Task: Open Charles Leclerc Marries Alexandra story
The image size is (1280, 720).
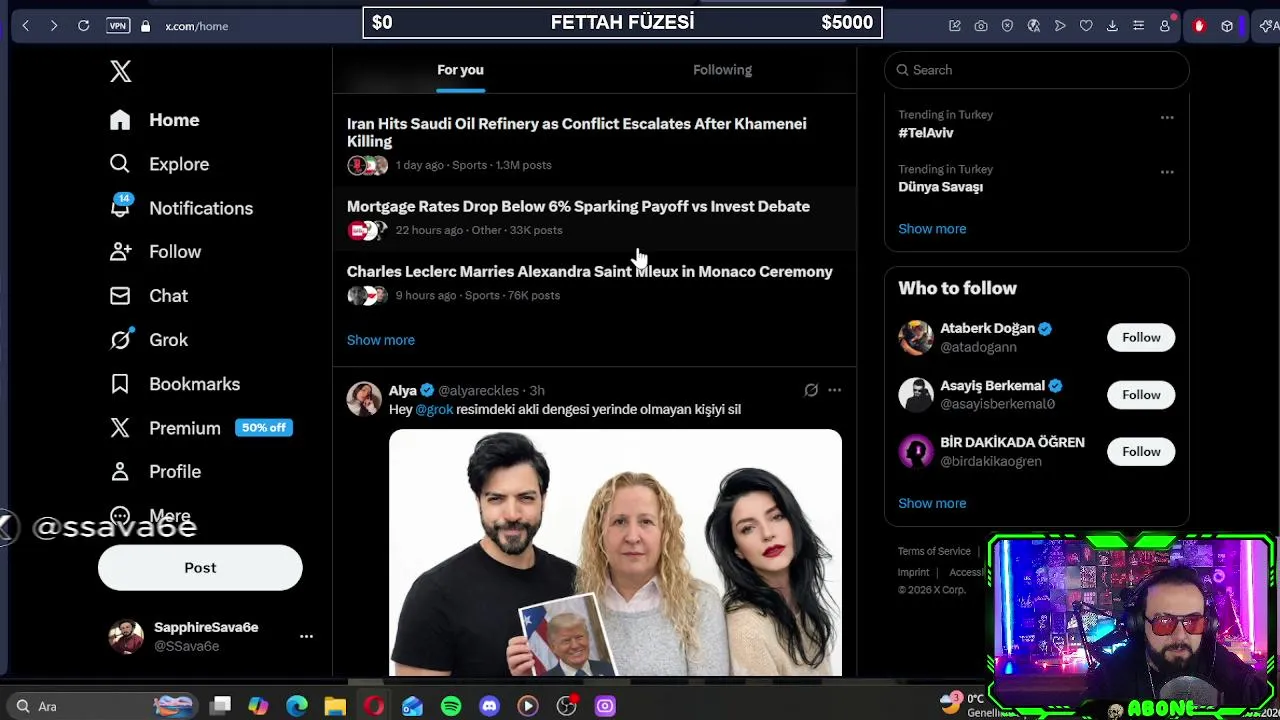Action: pos(589,272)
